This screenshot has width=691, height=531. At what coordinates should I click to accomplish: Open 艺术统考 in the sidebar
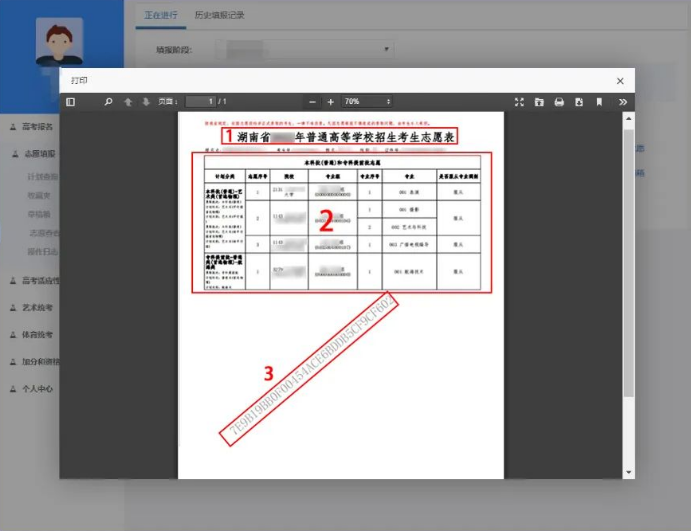click(x=37, y=308)
